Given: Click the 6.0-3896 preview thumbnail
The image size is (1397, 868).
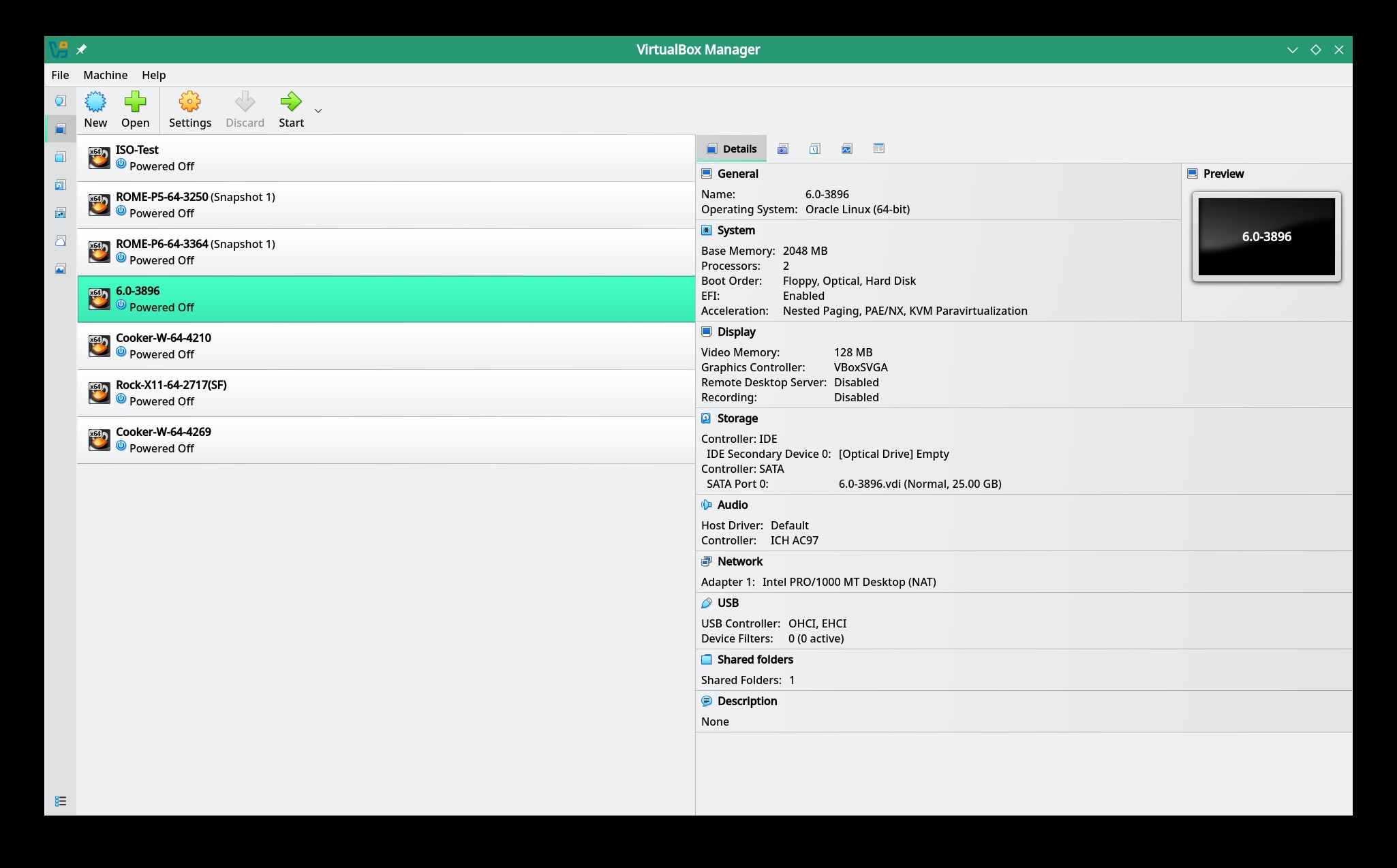Looking at the screenshot, I should [1266, 237].
